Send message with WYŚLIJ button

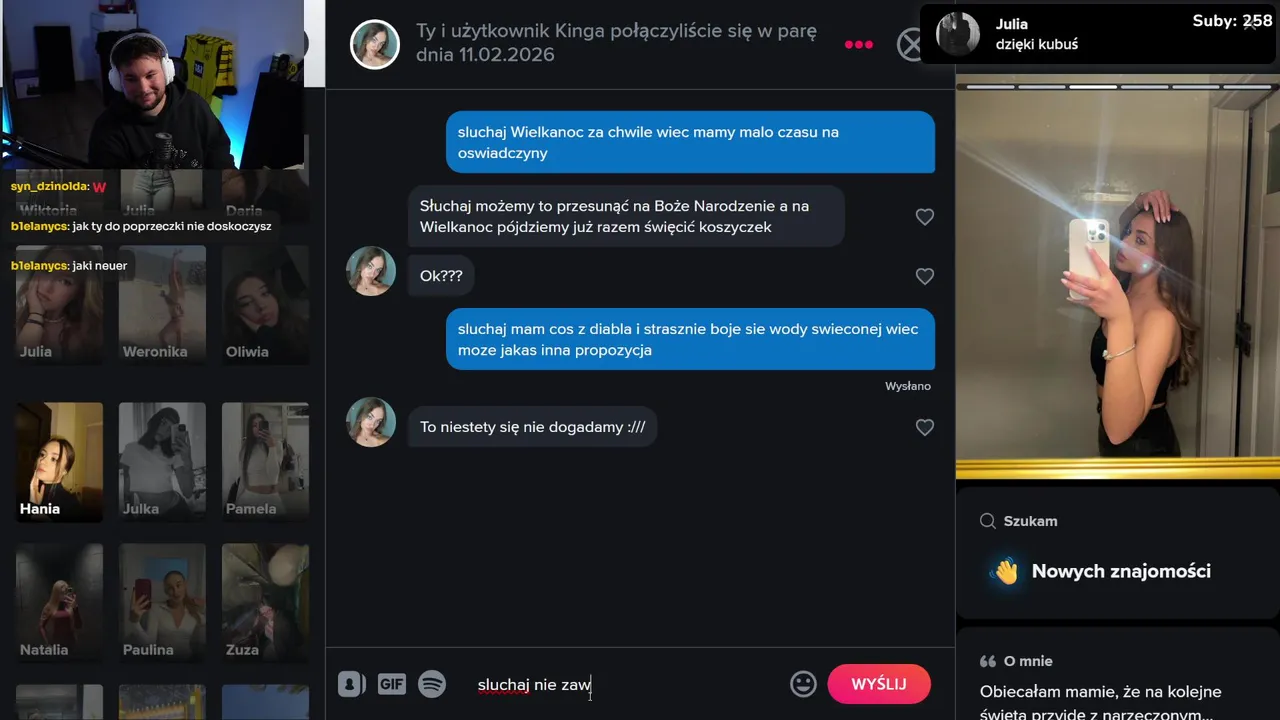pos(879,684)
